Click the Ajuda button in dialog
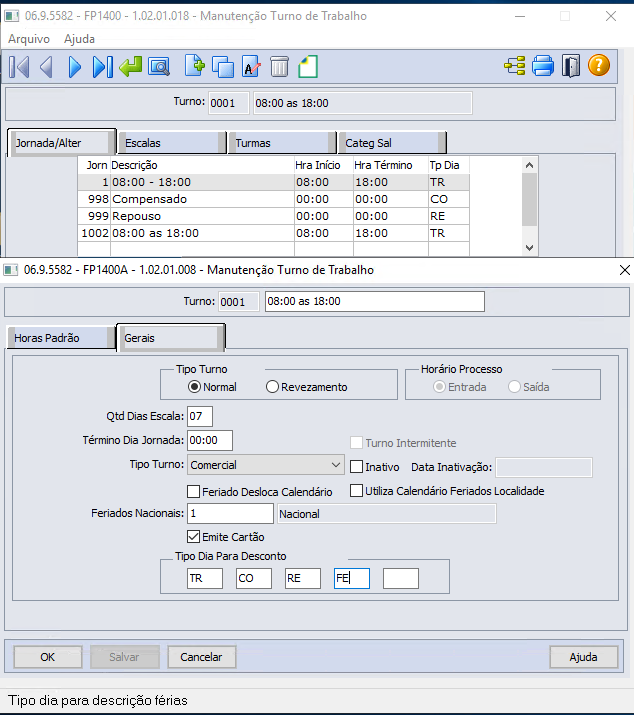 click(583, 657)
